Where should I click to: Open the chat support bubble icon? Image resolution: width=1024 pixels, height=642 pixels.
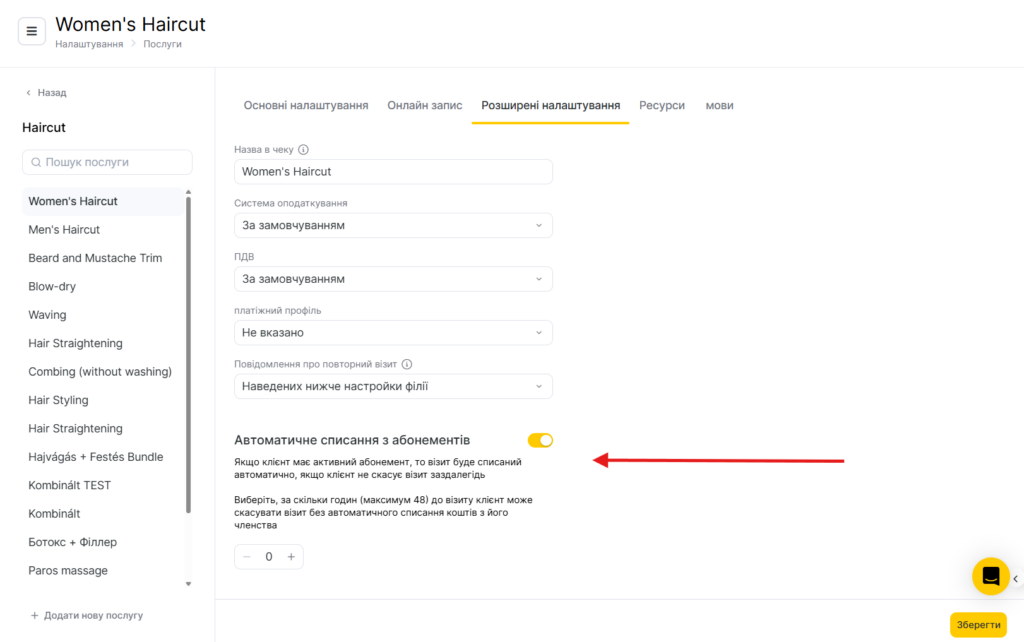click(991, 576)
